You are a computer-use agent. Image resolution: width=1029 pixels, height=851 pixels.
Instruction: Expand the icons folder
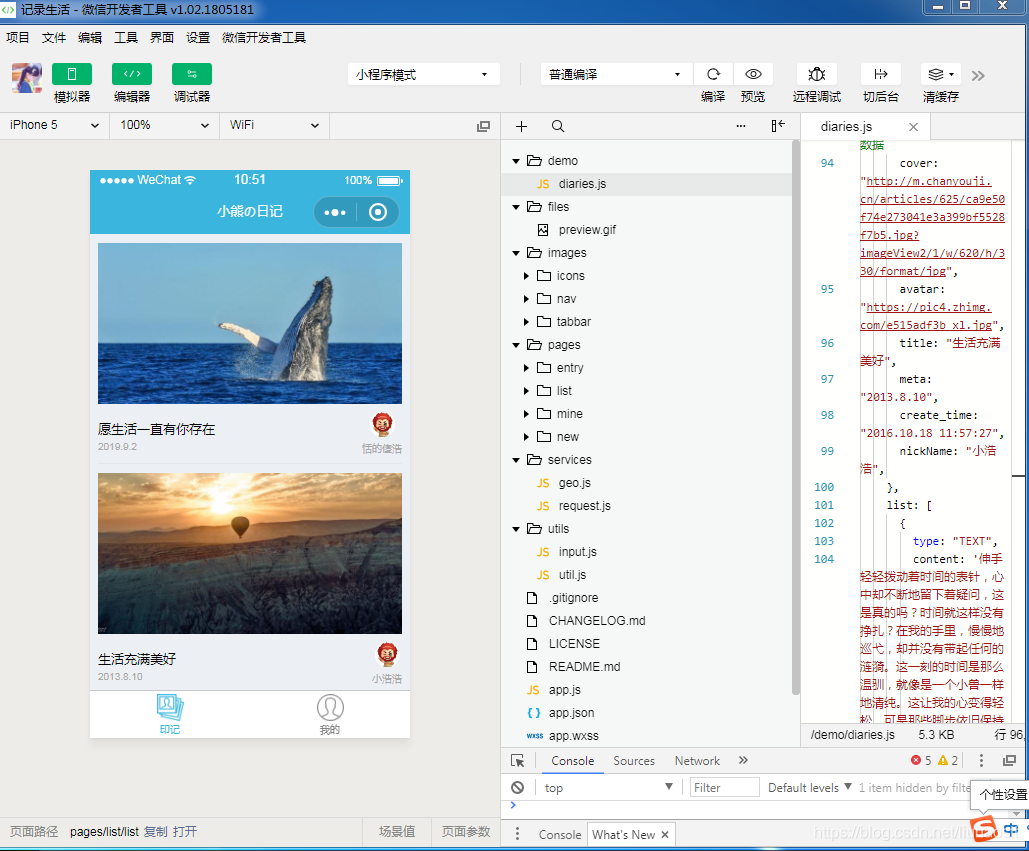tap(526, 276)
